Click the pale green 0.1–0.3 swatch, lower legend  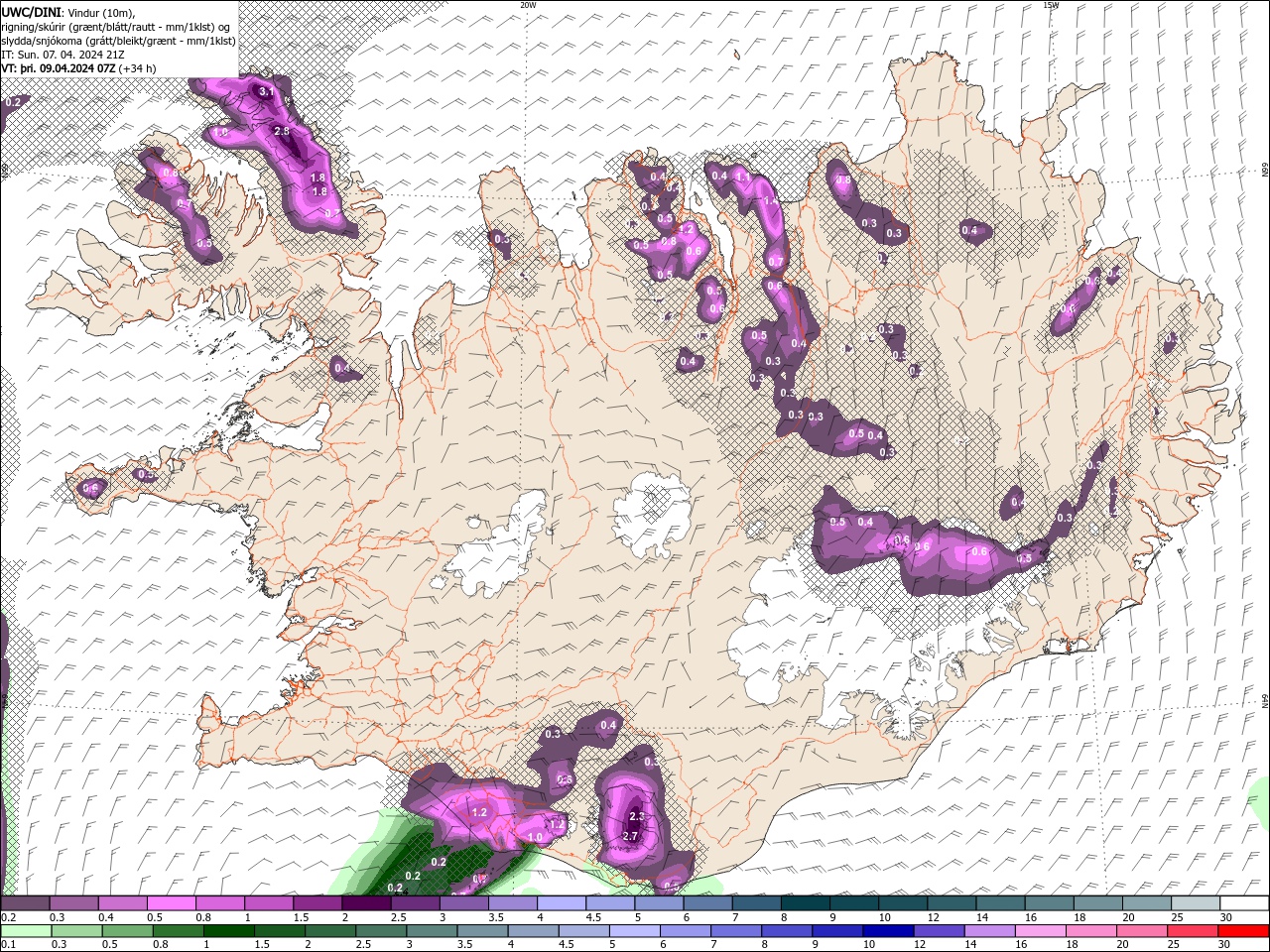(x=27, y=931)
